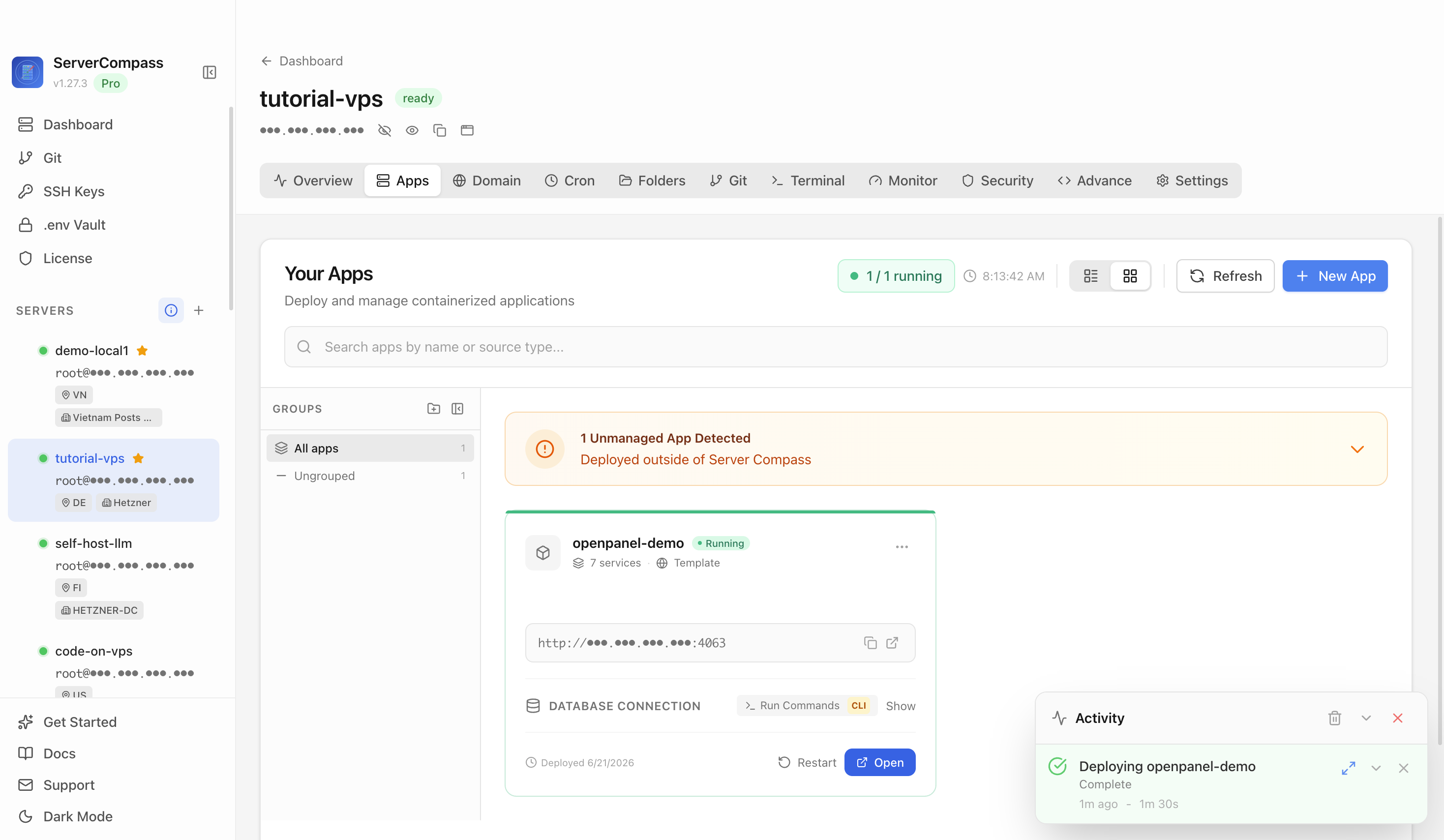Open openpanel-demo three-dot menu
This screenshot has width=1444, height=840.
(x=902, y=546)
